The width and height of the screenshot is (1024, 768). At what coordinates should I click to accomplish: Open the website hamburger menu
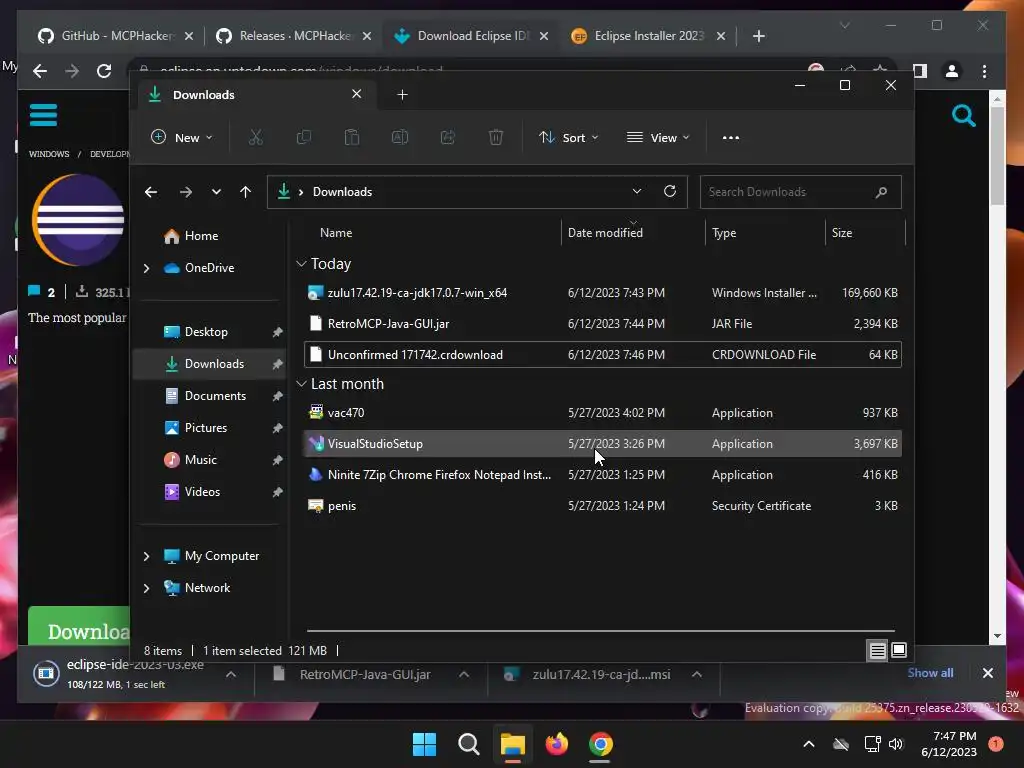(43, 115)
